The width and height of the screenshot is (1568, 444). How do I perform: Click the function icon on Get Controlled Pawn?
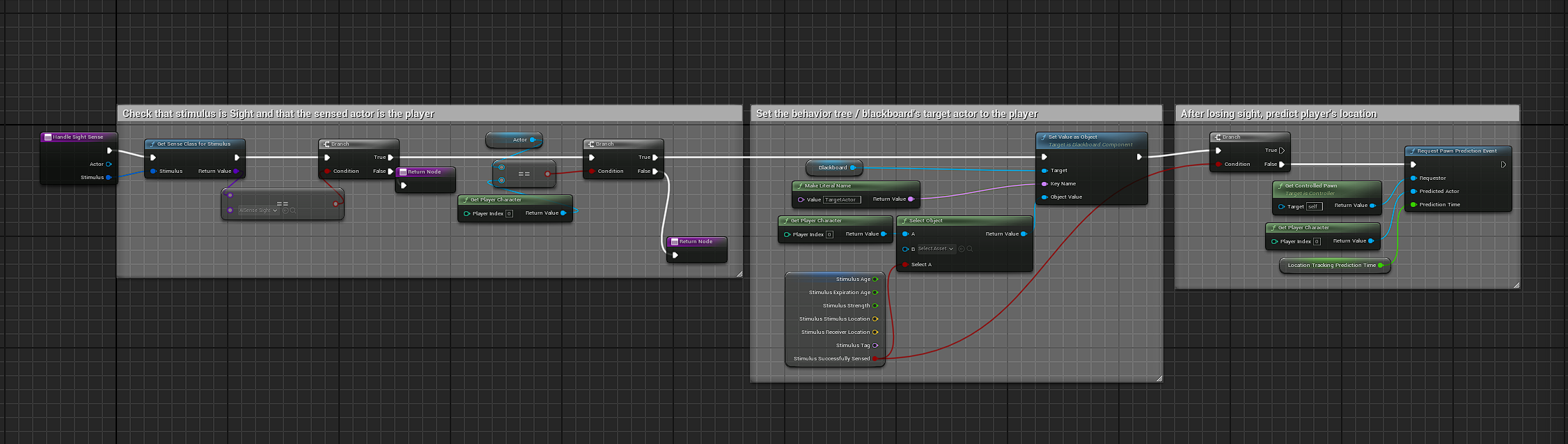click(1280, 186)
